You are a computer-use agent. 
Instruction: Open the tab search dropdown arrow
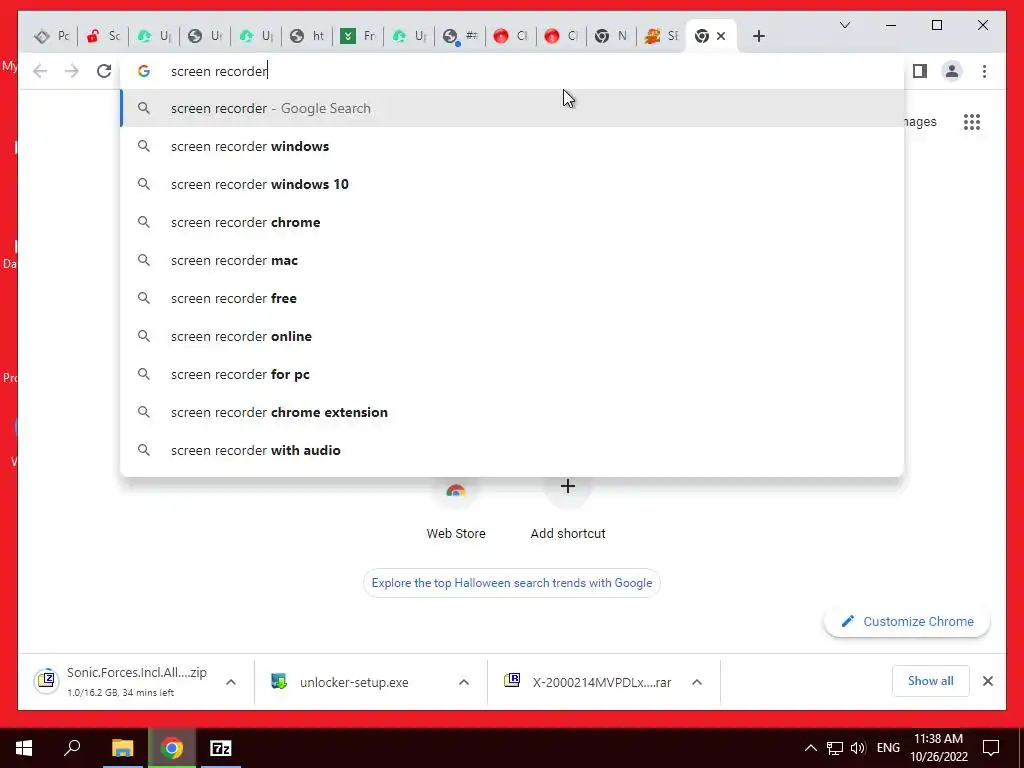coord(844,25)
